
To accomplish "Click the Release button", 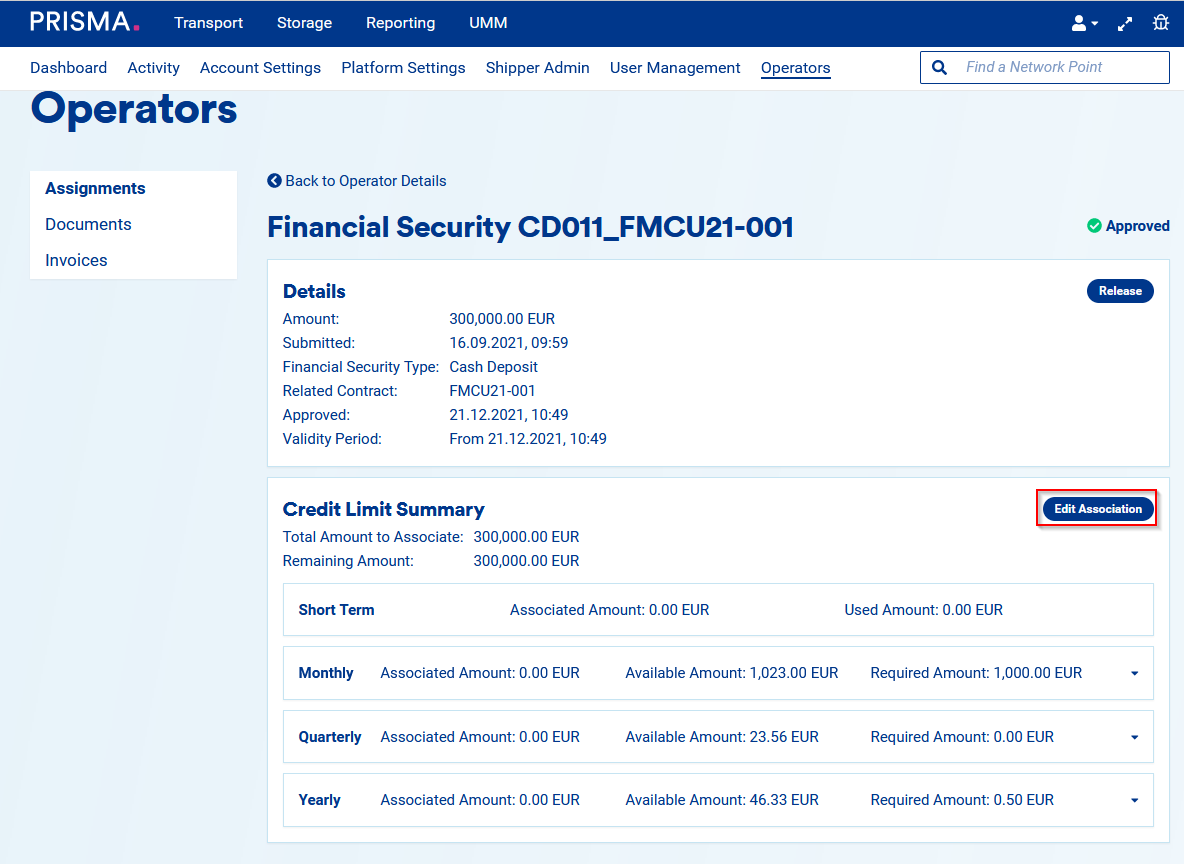I will click(1120, 291).
